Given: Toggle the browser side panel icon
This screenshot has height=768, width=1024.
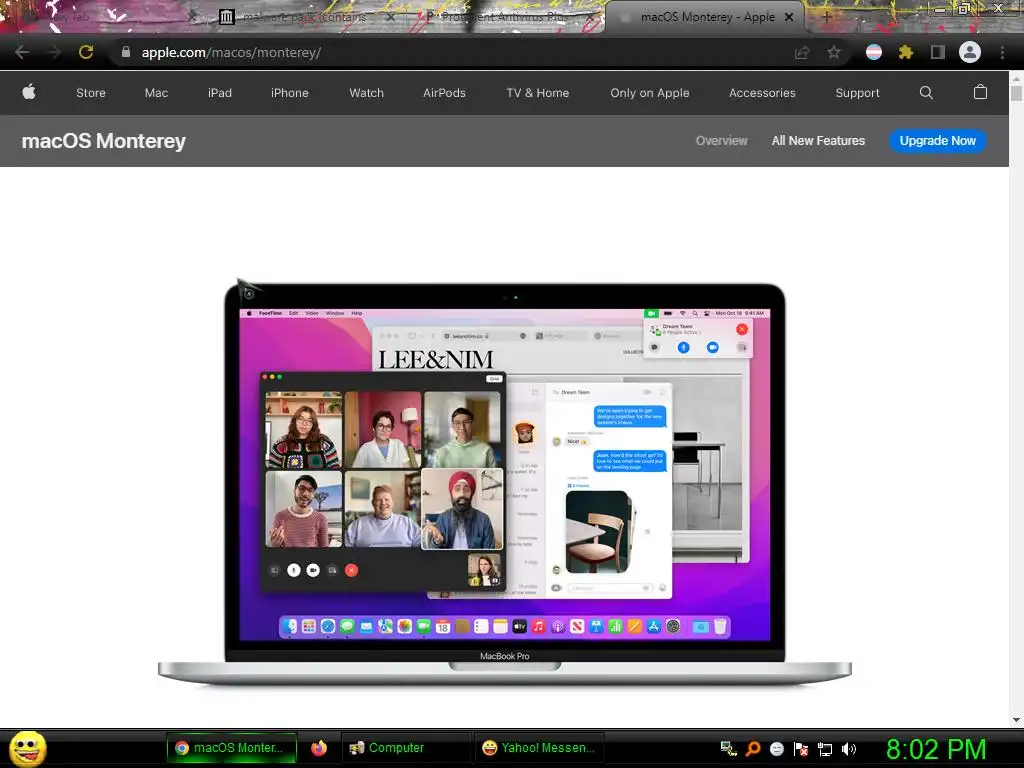Looking at the screenshot, I should pyautogui.click(x=938, y=52).
